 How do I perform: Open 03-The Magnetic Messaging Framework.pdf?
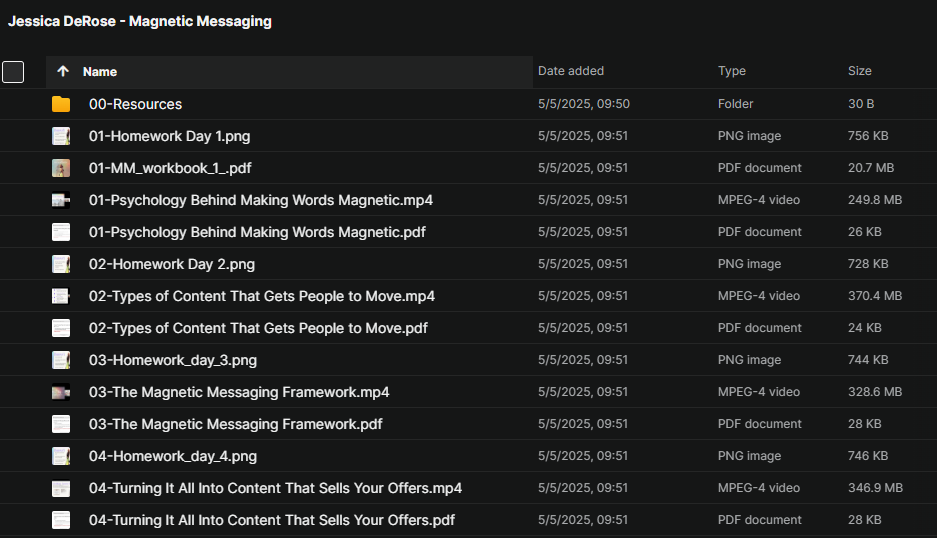pyautogui.click(x=235, y=424)
